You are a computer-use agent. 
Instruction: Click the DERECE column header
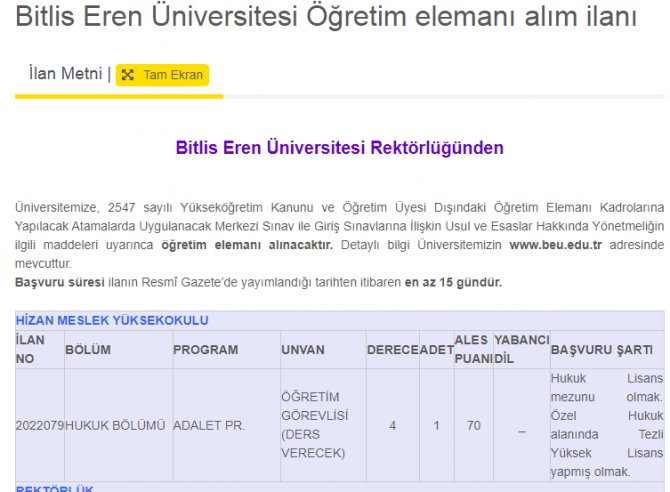[x=393, y=350]
